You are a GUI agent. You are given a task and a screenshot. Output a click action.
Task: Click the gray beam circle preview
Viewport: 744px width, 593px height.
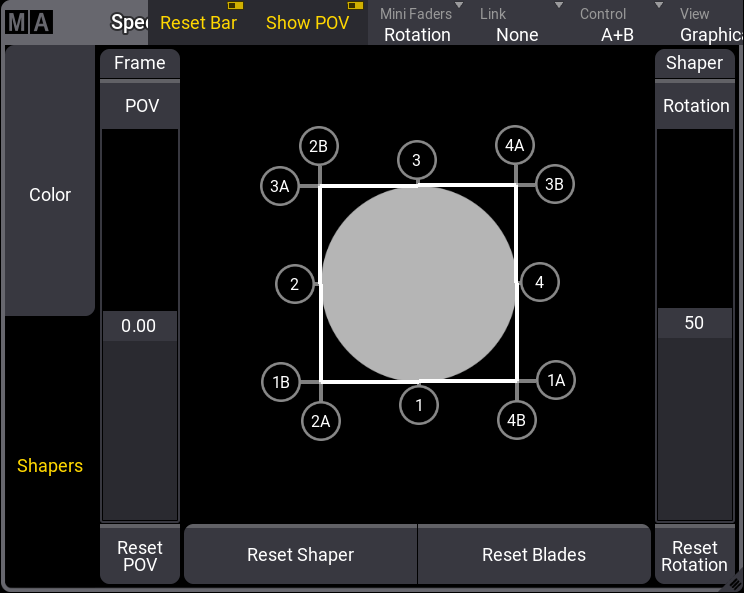click(418, 284)
